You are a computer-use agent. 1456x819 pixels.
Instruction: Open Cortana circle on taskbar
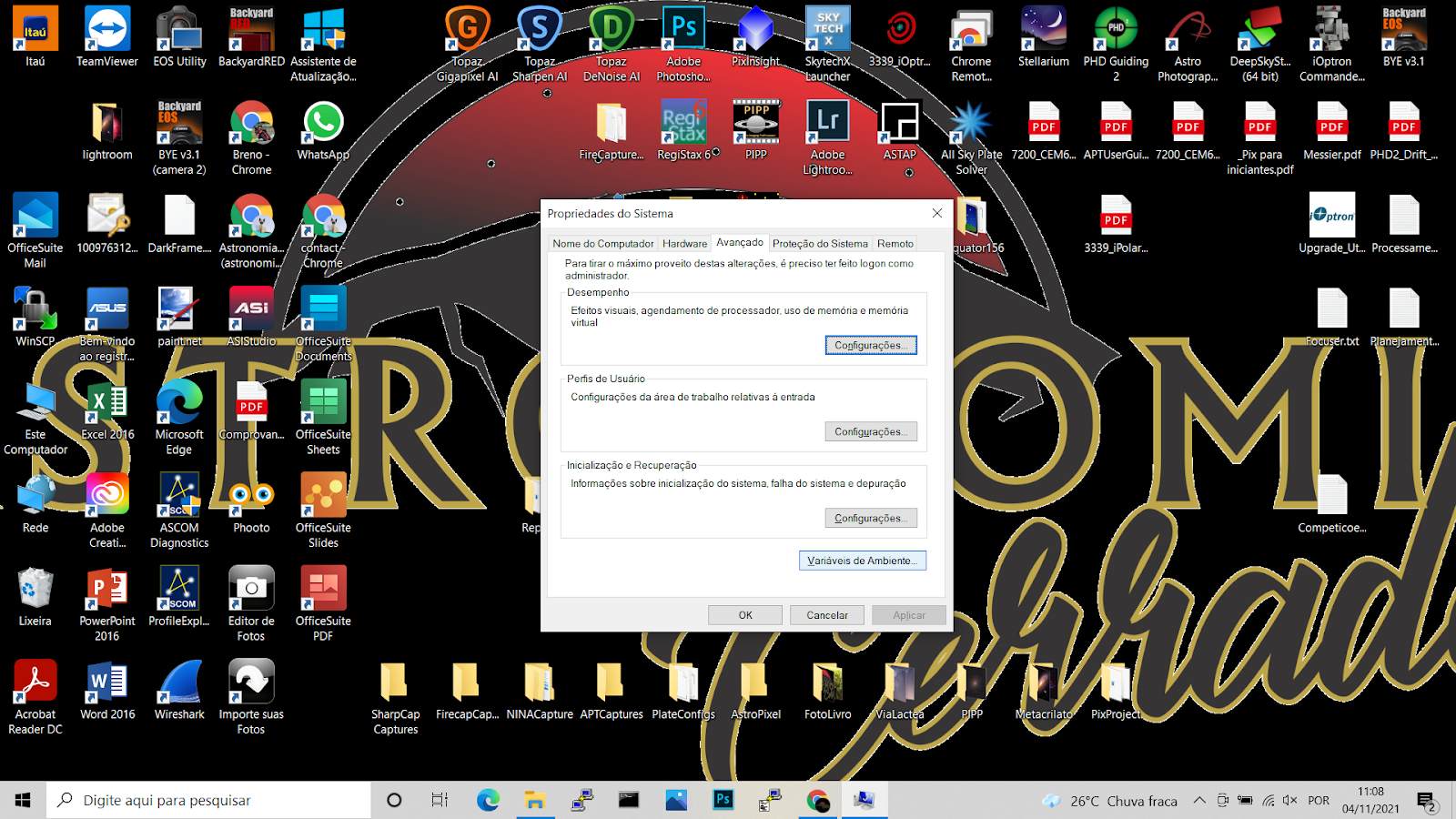point(394,800)
